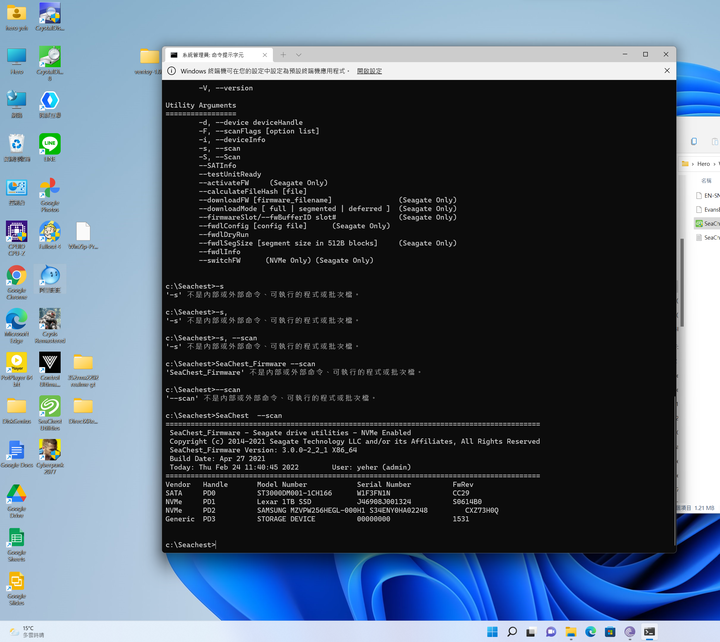Image resolution: width=720 pixels, height=642 pixels.
Task: Close the Command Prompt tab
Action: point(265,55)
